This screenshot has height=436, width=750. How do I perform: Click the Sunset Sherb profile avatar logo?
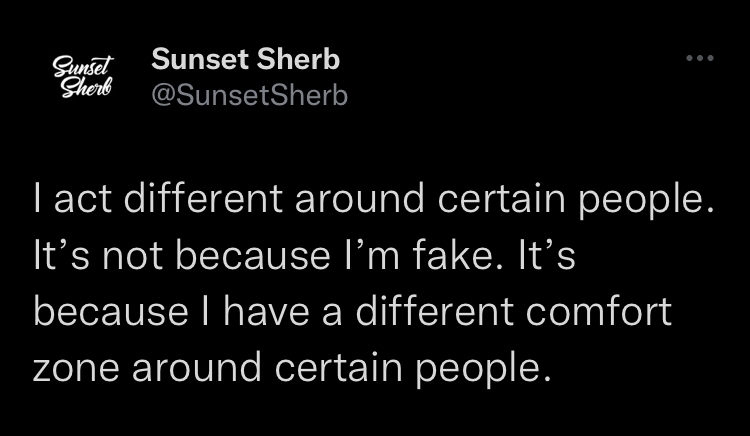[x=83, y=76]
